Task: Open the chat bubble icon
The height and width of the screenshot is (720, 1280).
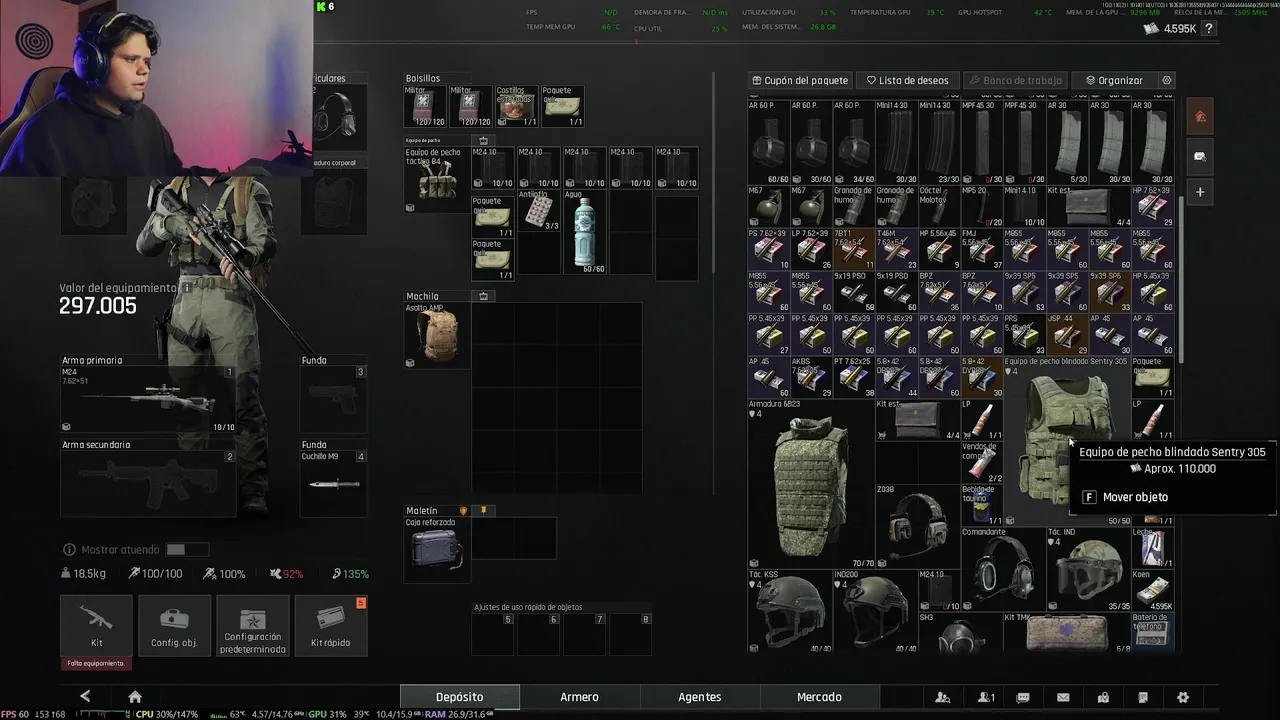Action: tap(1023, 697)
